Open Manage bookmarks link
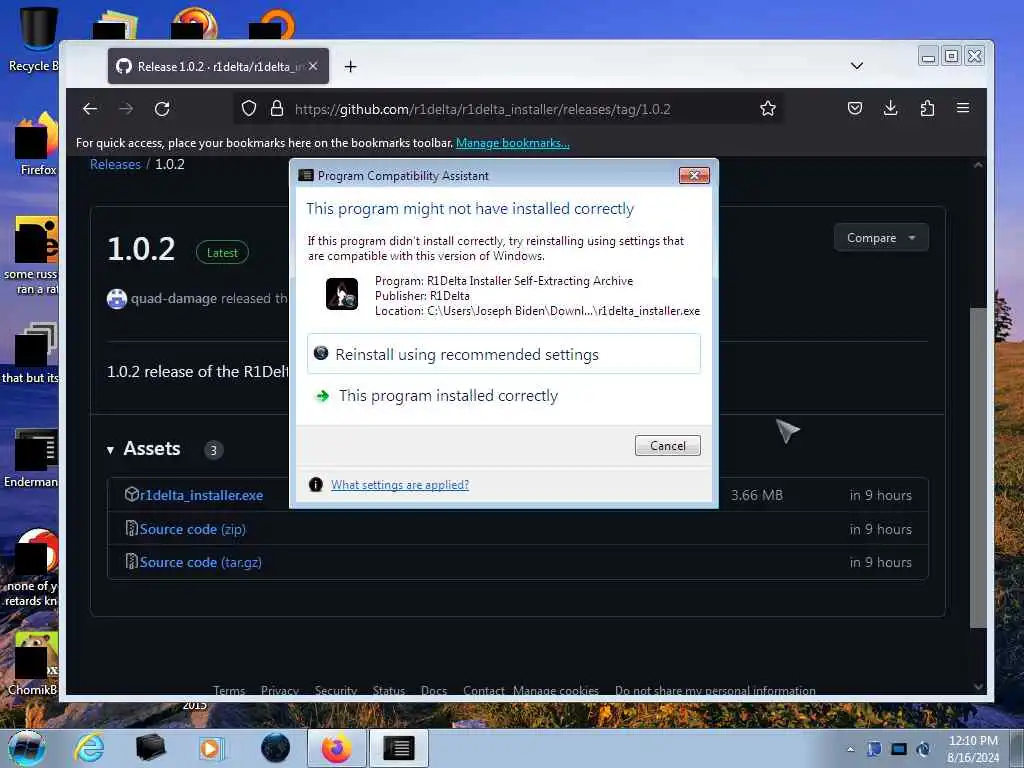Viewport: 1024px width, 768px height. [x=513, y=143]
